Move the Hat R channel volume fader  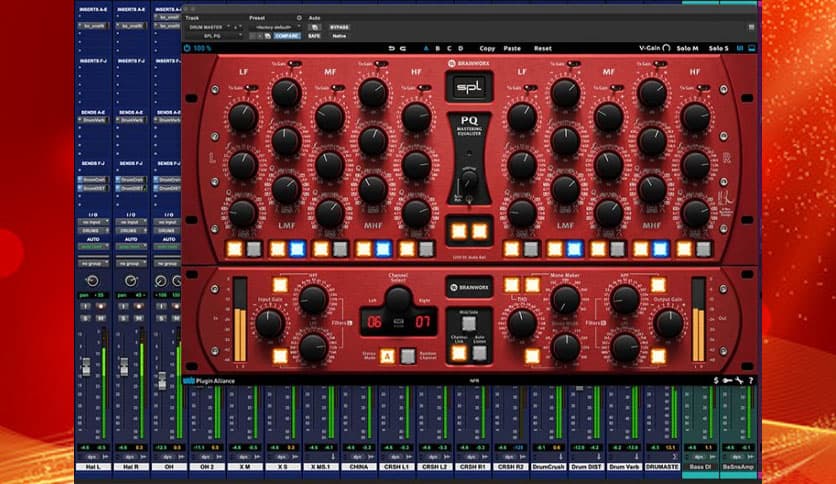click(x=124, y=366)
